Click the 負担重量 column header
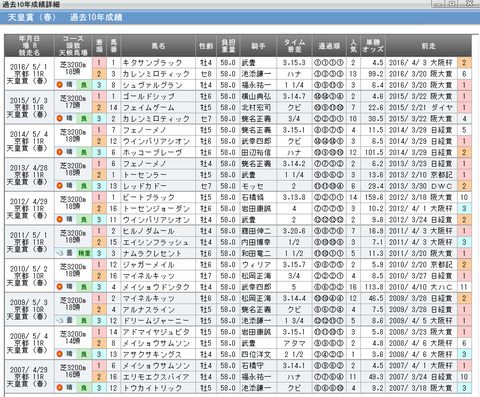 [x=228, y=46]
